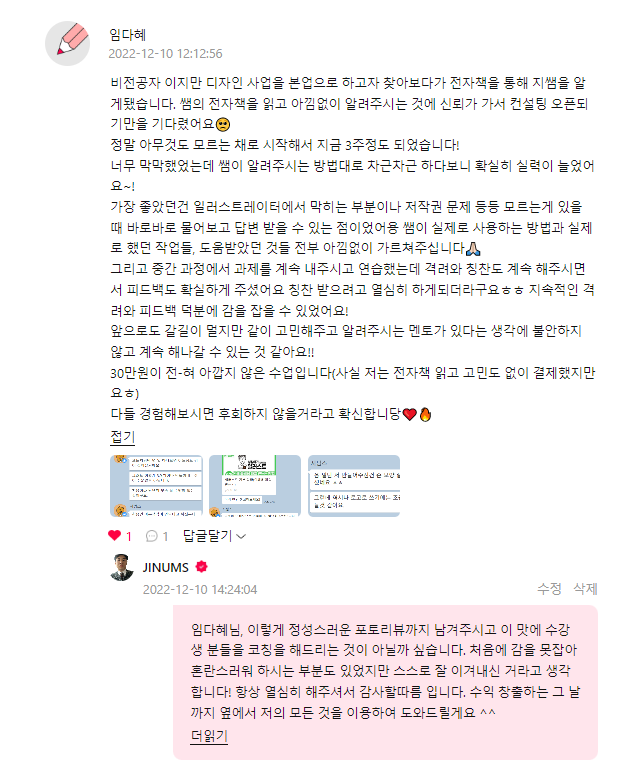
Task: Open the third review photo thumbnail
Action: pyautogui.click(x=354, y=486)
